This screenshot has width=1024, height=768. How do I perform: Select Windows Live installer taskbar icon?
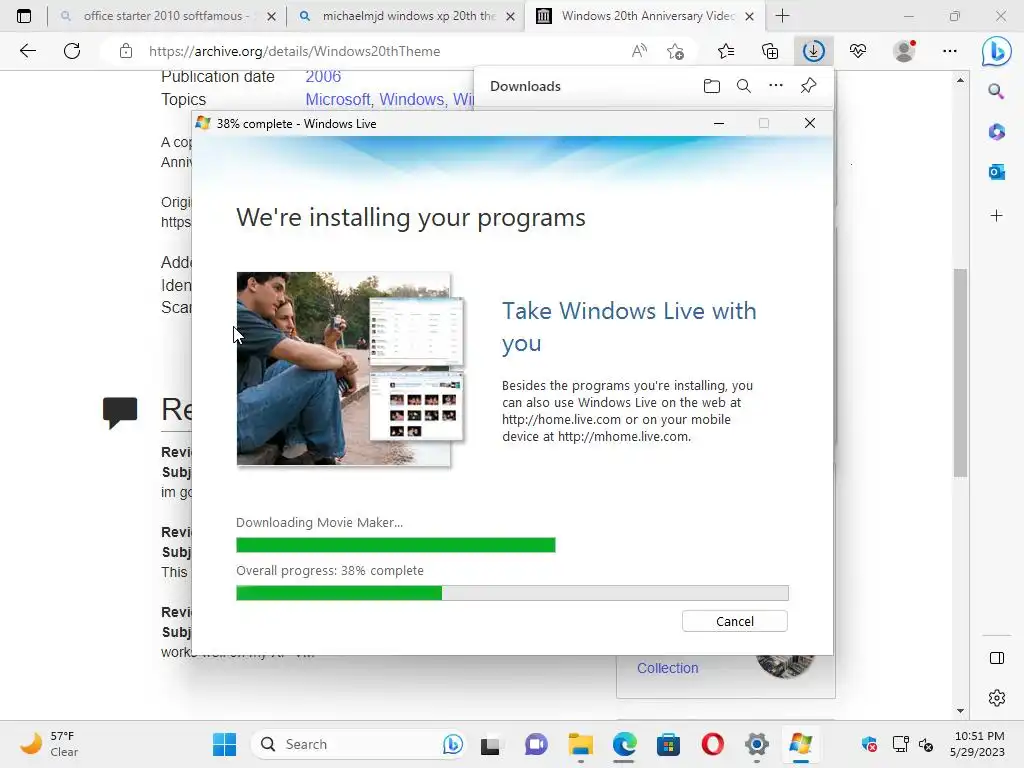point(801,744)
